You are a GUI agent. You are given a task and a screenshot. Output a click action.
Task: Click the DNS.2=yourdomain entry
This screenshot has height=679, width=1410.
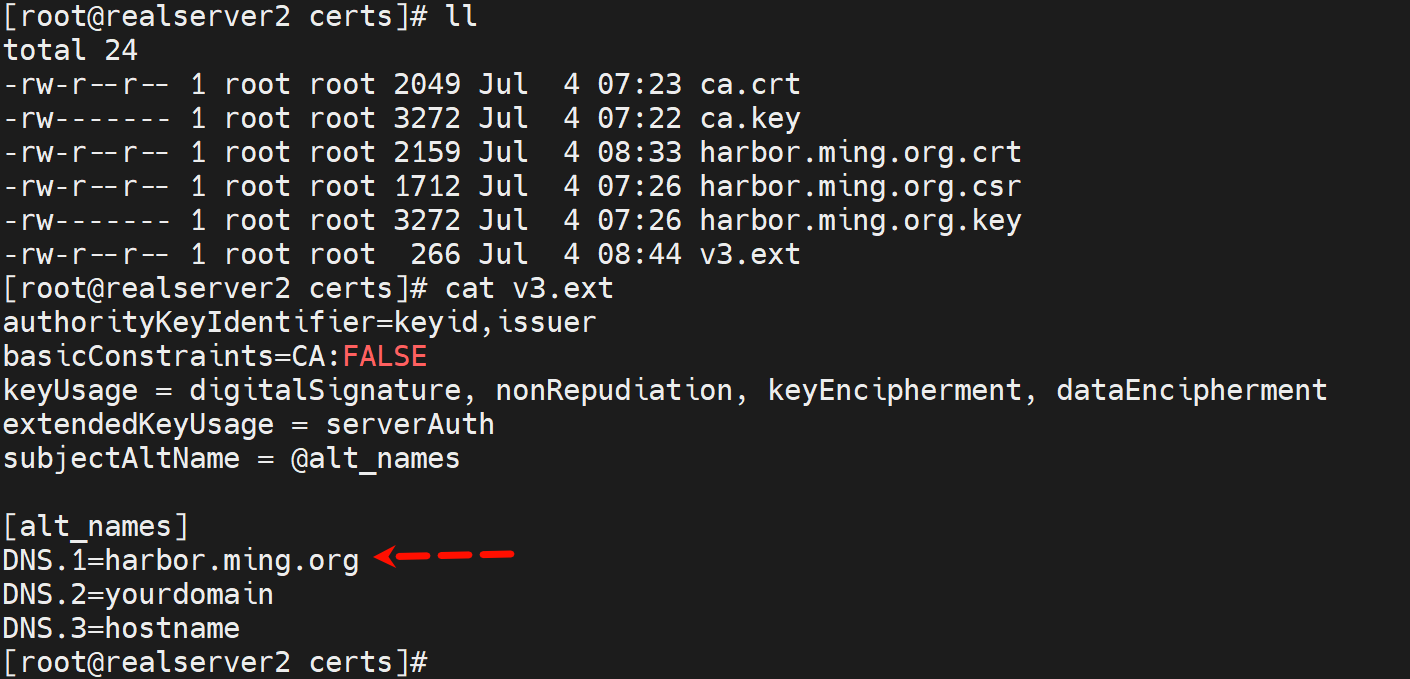pos(138,594)
